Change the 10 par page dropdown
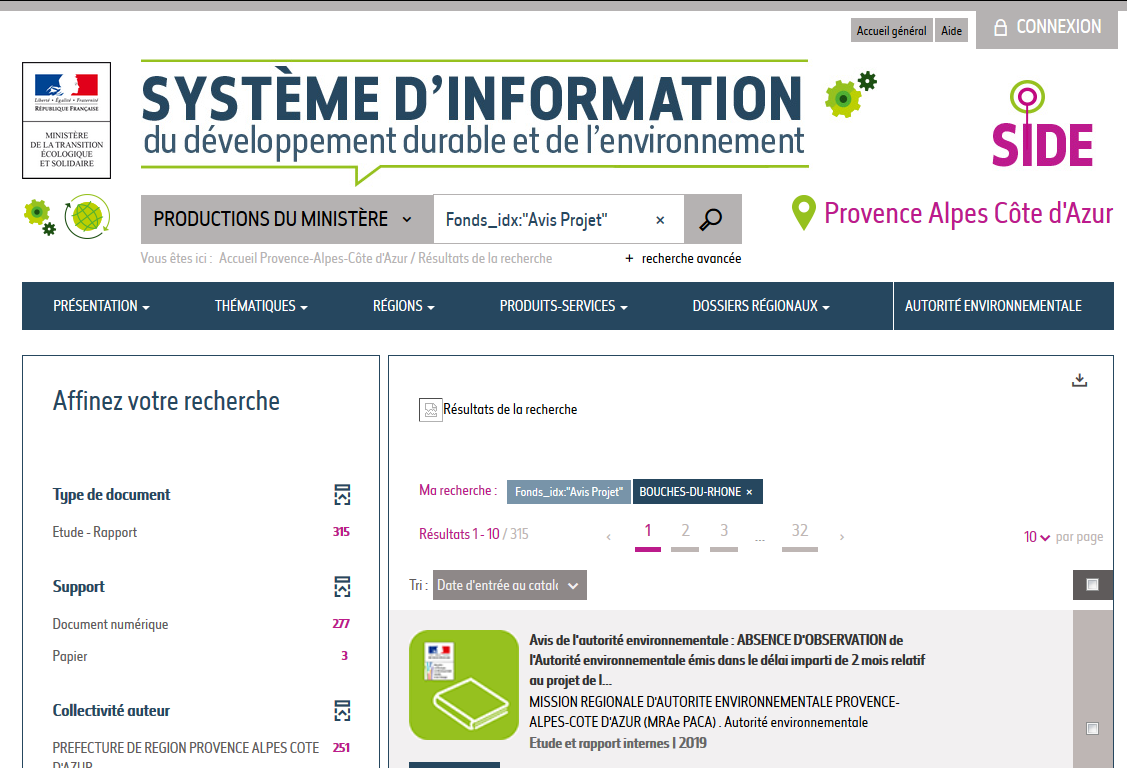1127x782 pixels. (x=1036, y=537)
